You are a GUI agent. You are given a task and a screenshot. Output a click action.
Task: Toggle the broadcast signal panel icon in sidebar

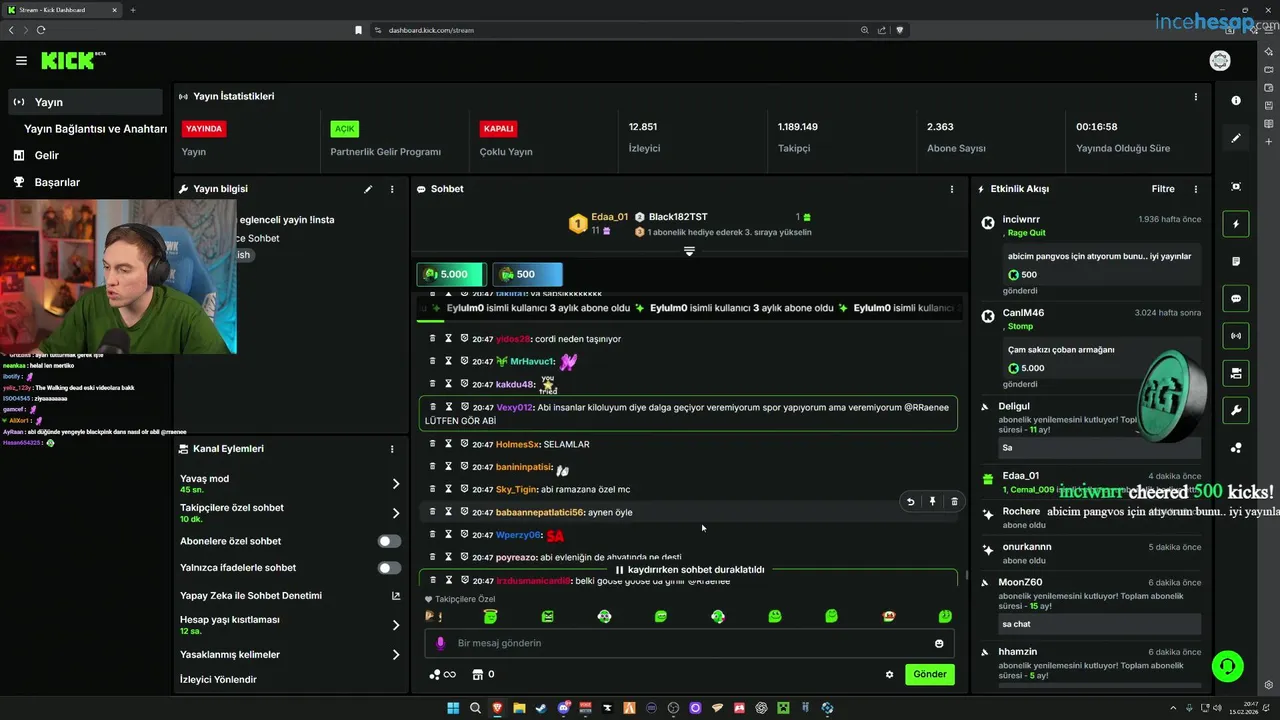tap(1236, 336)
